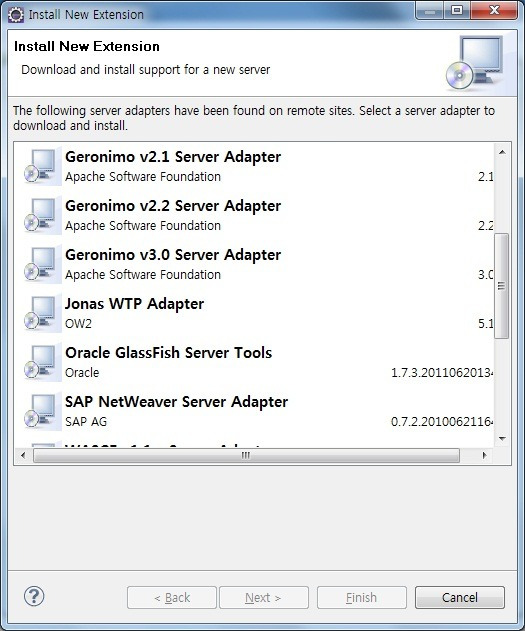Screen dimensions: 525x631
Task: Click the OW2 vendor label
Action: (78, 324)
